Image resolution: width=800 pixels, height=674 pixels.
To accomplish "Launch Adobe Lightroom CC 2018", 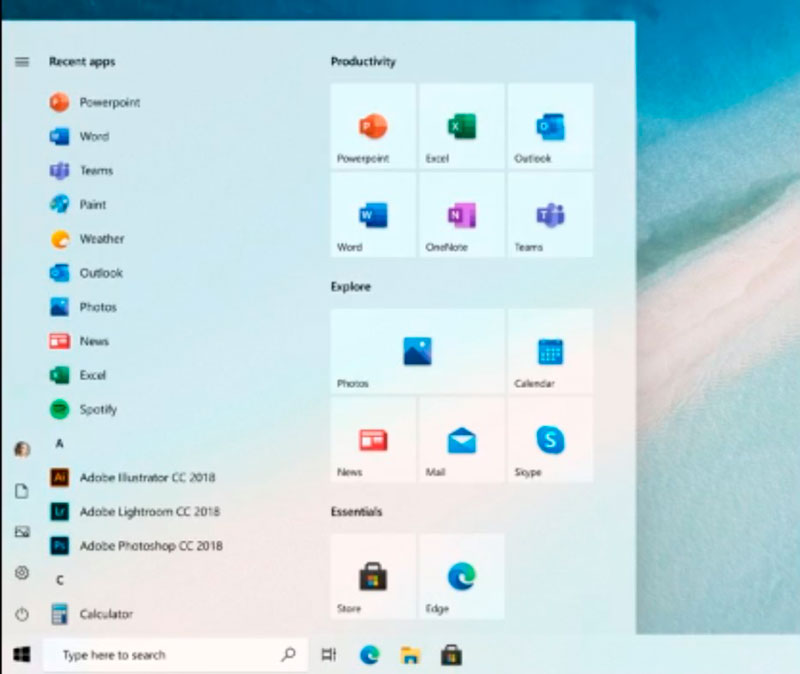I will (x=135, y=512).
